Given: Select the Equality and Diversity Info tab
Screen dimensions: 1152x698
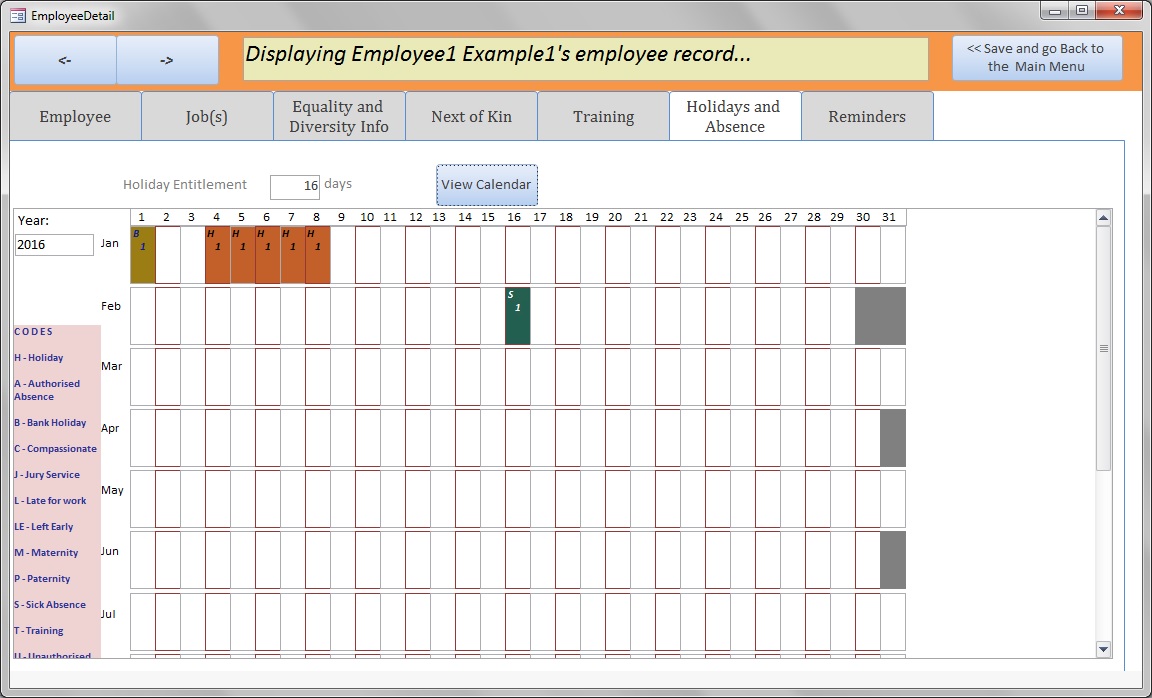Looking at the screenshot, I should tap(338, 117).
